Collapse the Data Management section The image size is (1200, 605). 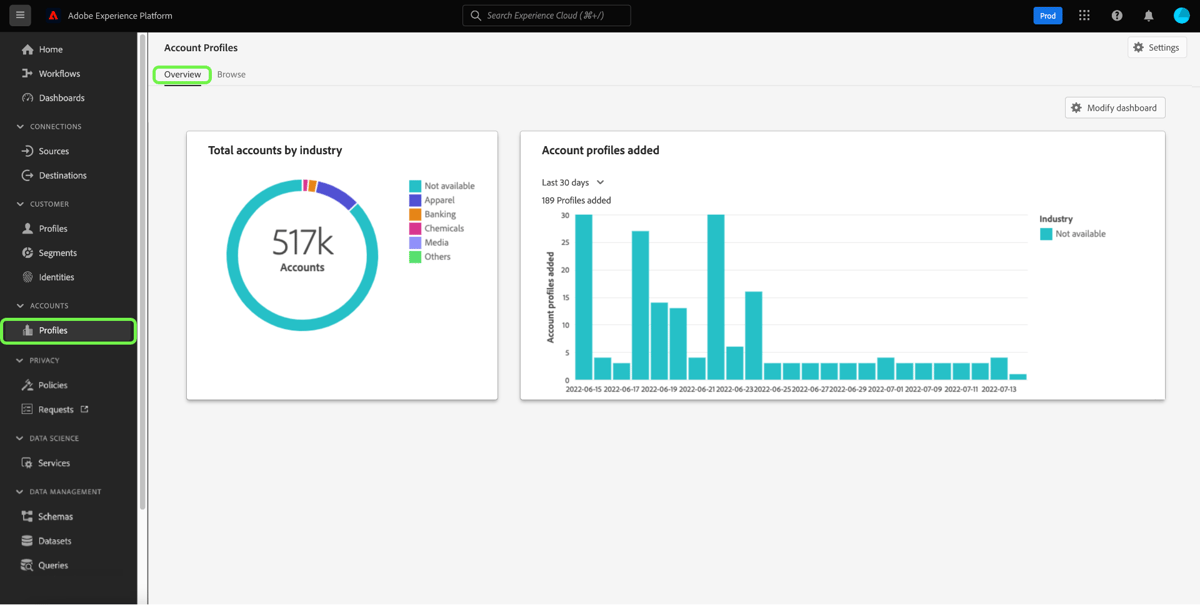[17, 491]
